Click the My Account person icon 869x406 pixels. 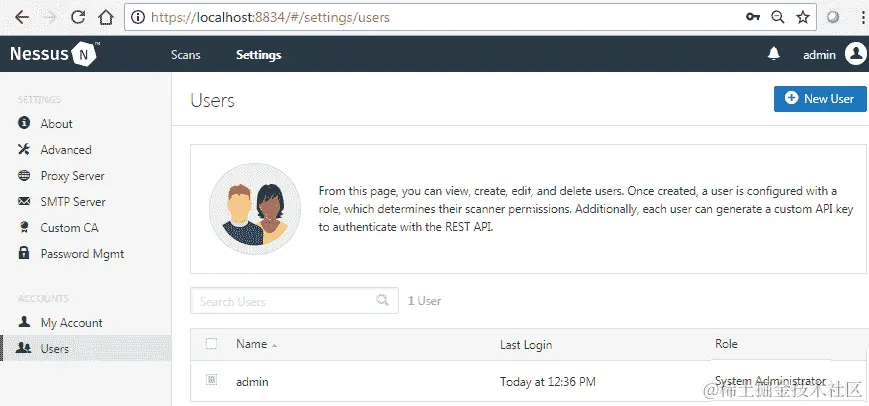pos(24,322)
